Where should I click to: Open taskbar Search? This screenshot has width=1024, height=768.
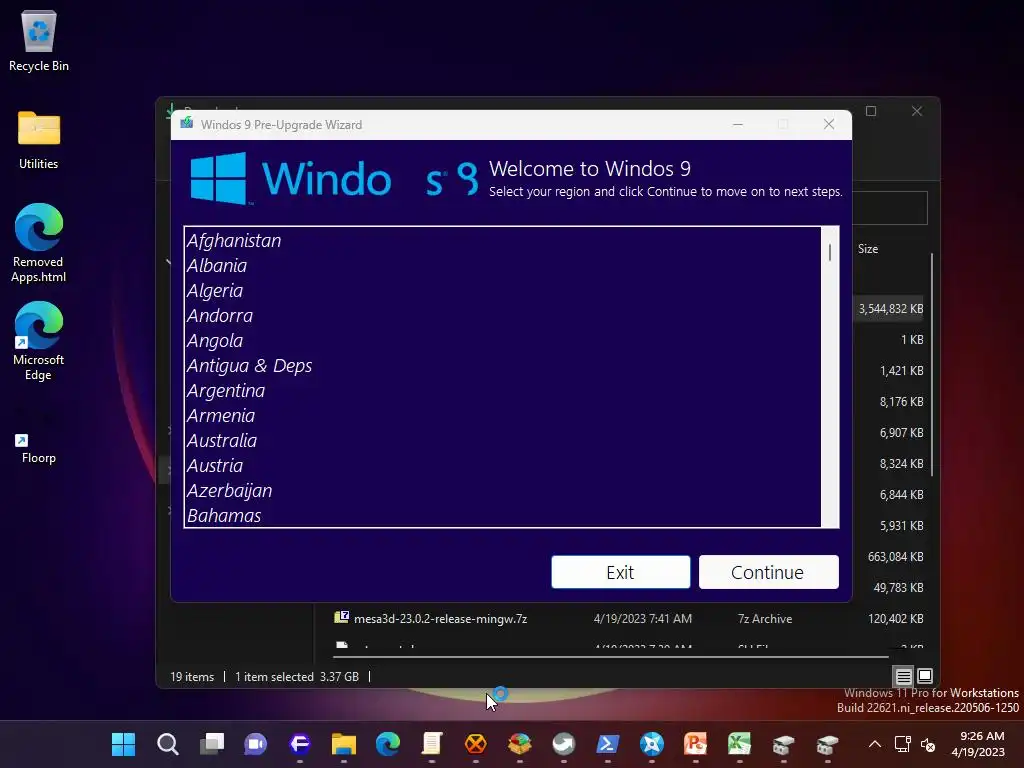167,743
